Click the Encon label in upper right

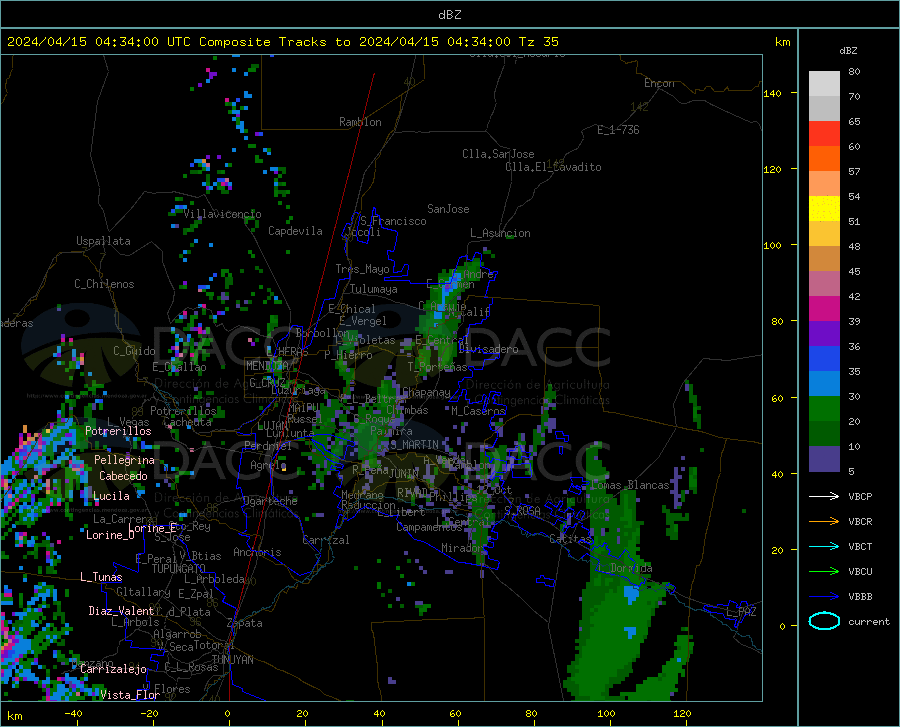[x=659, y=83]
